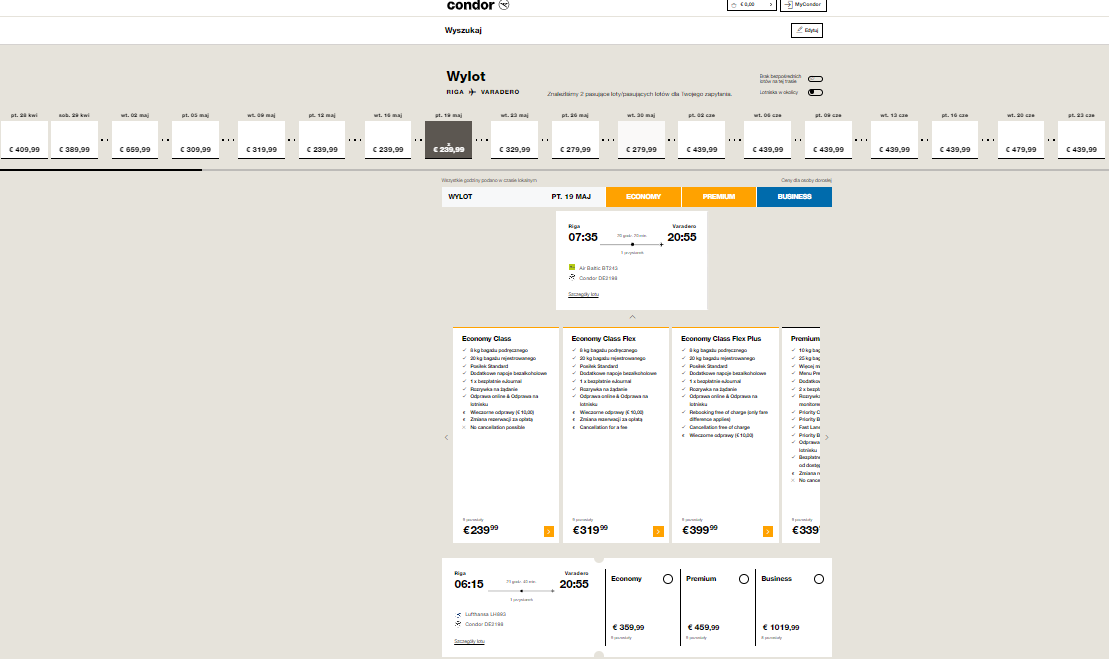Click the partially visible Premium fare card
This screenshot has height=659, width=1109.
[x=801, y=435]
